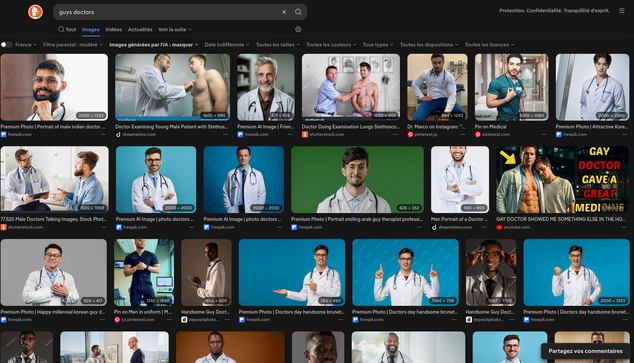The image size is (634, 363).
Task: Open the doctor pointing both fingers up thumbnail
Action: pos(405,272)
